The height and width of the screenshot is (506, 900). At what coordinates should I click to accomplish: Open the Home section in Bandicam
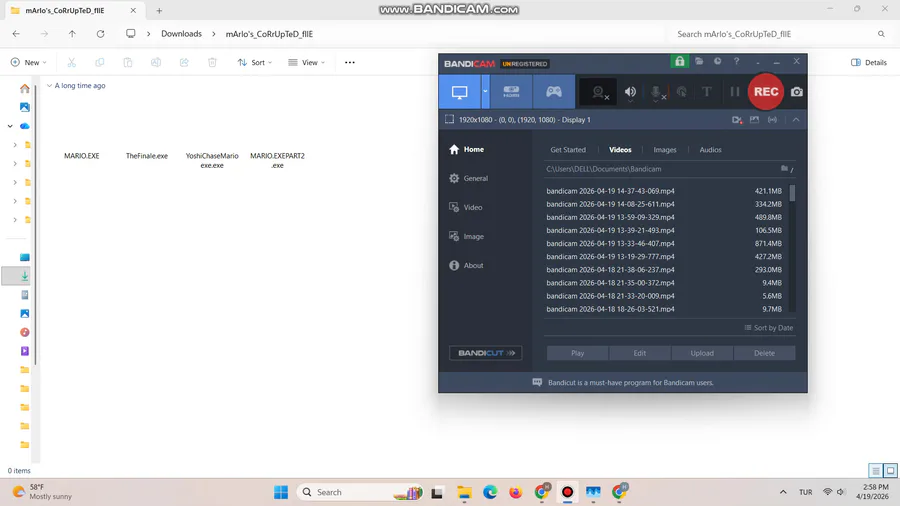pos(466,149)
